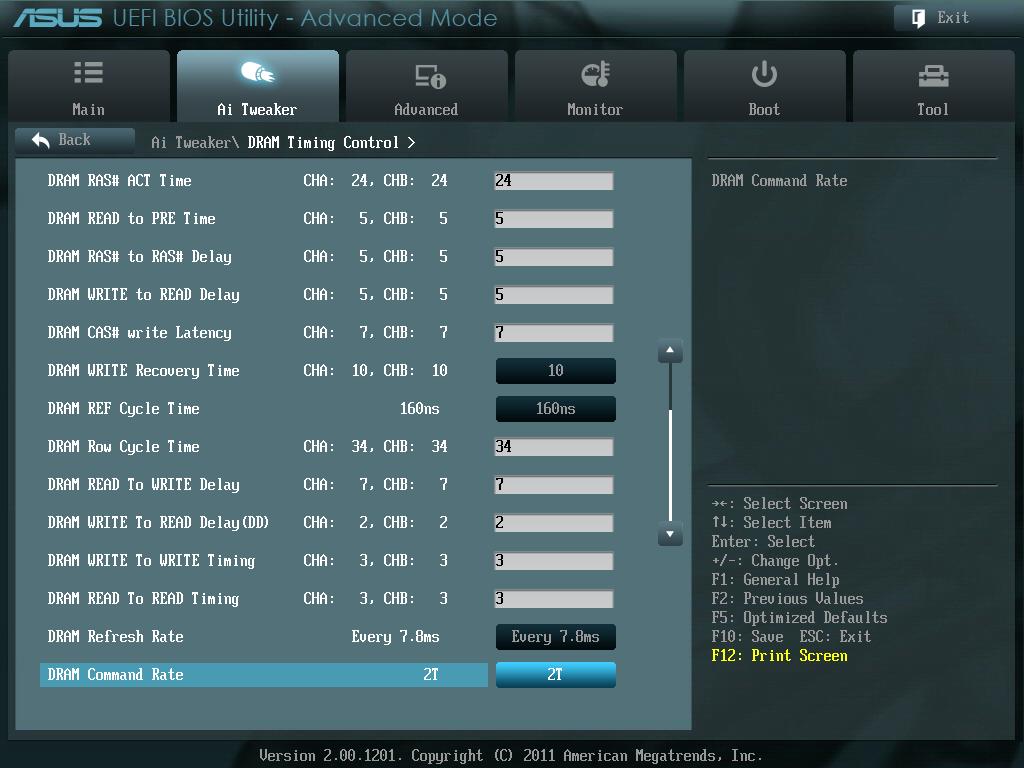The width and height of the screenshot is (1024, 768).
Task: Open DRAM Command Rate 2T dropdown
Action: click(x=556, y=675)
